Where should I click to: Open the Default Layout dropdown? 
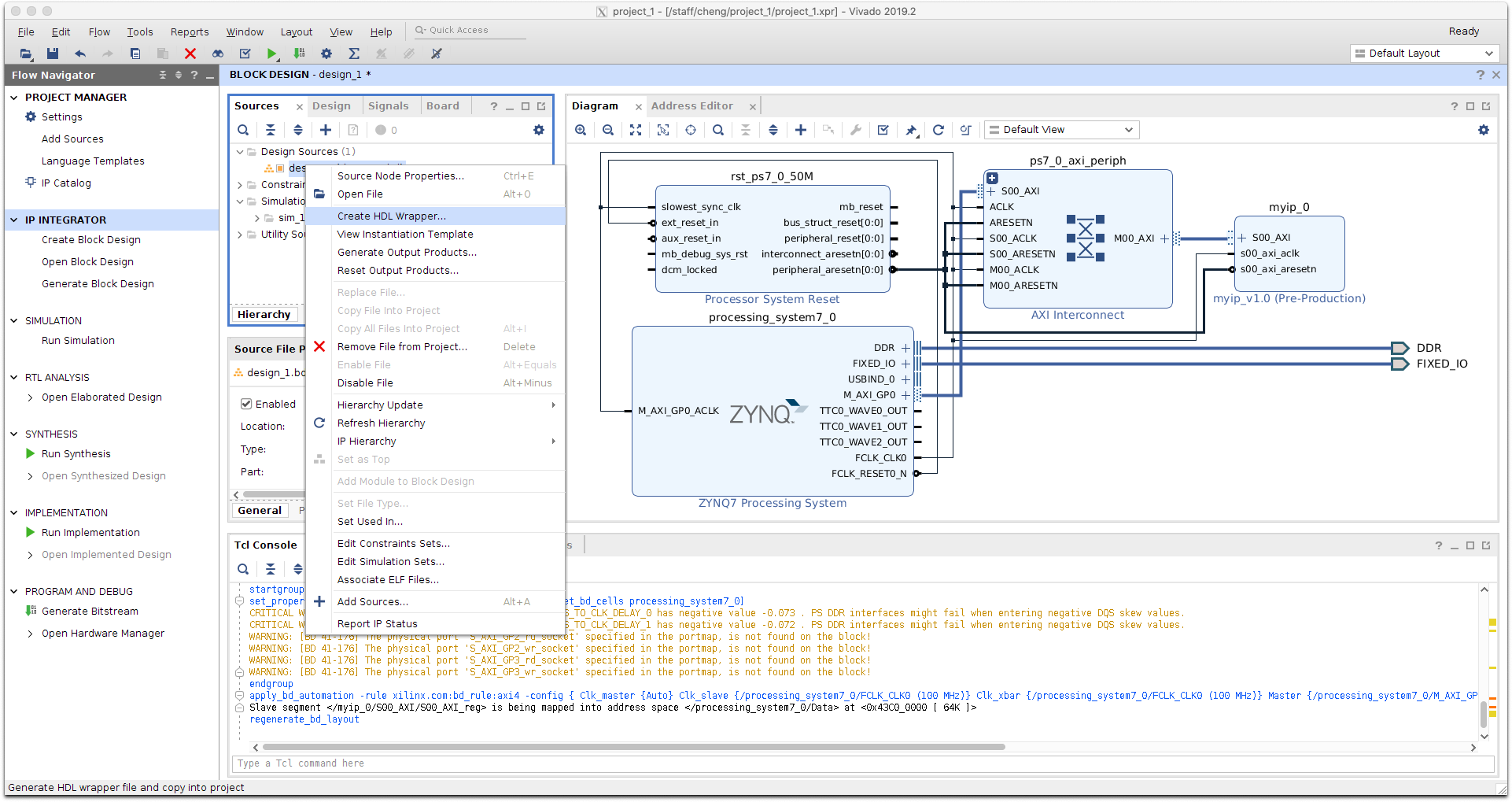[1424, 54]
